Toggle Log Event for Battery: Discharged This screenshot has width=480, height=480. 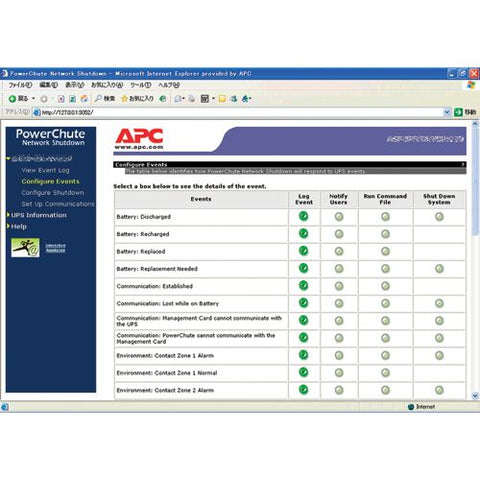303,216
